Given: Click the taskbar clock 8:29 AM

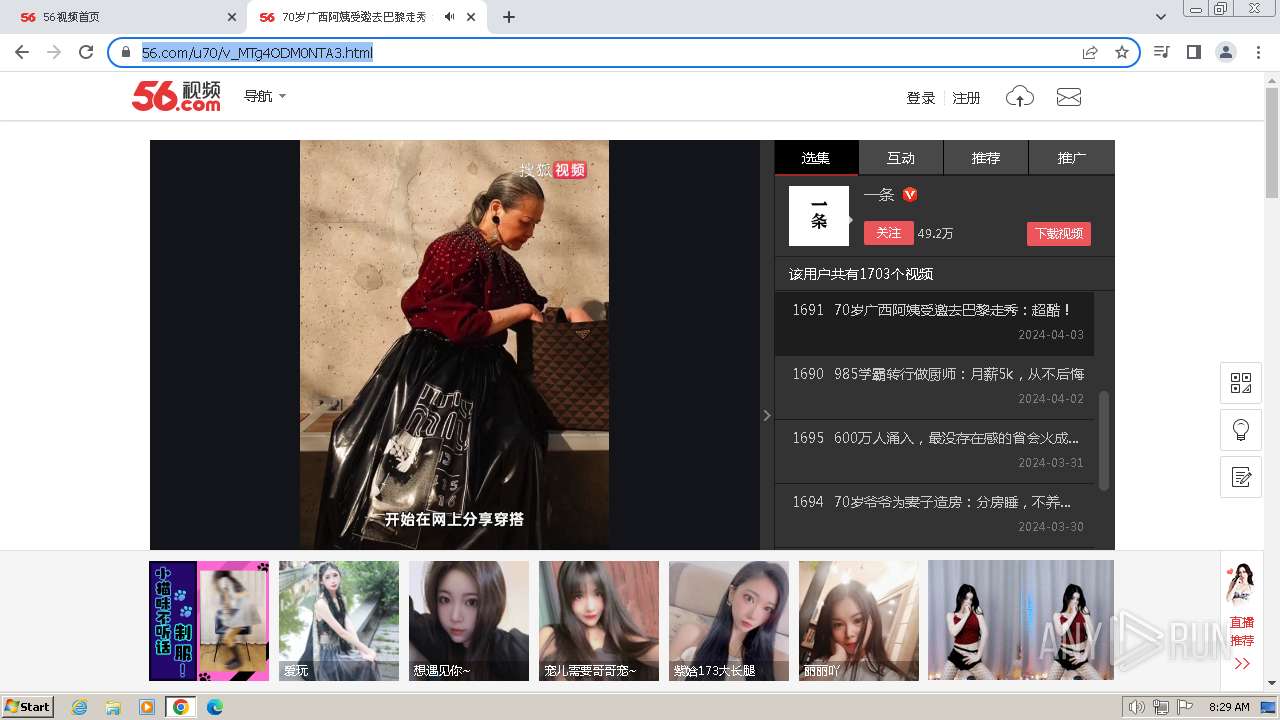Looking at the screenshot, I should (x=1229, y=707).
